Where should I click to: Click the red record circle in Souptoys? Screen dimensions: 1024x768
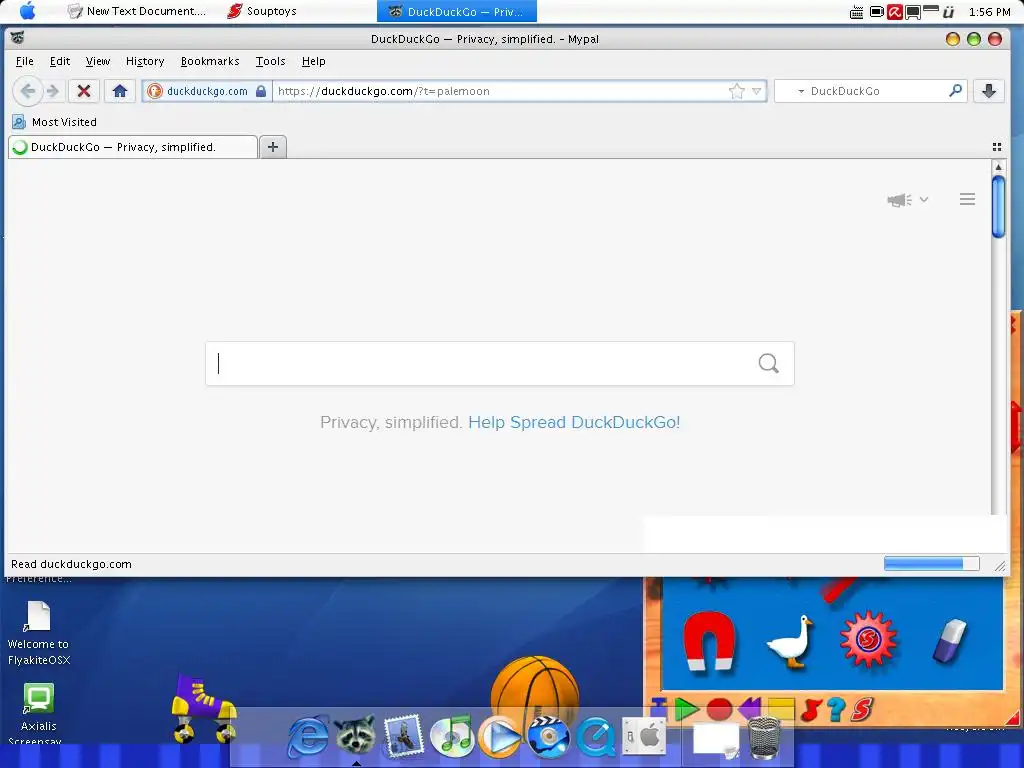(x=719, y=710)
